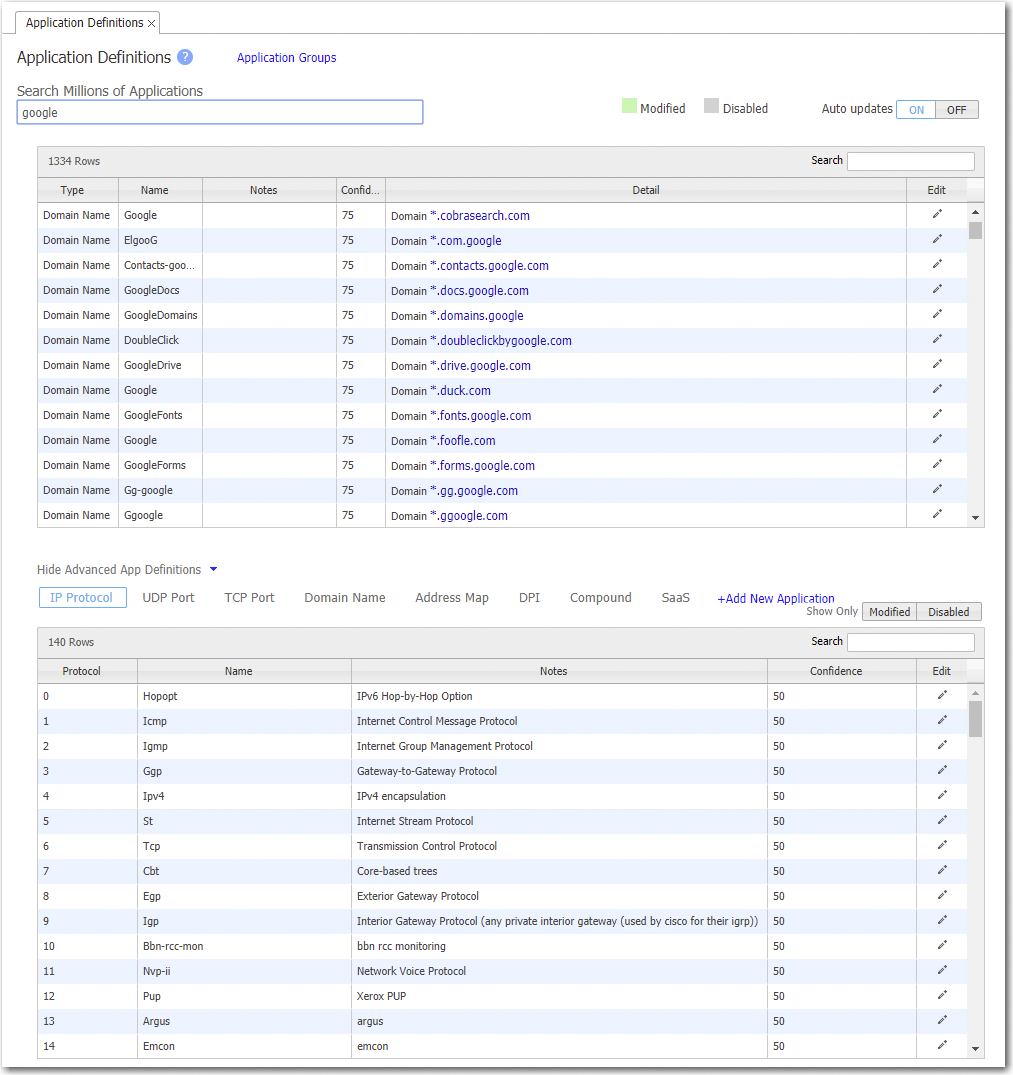
Task: Open the *.fonts.google.com link
Action: tap(480, 415)
